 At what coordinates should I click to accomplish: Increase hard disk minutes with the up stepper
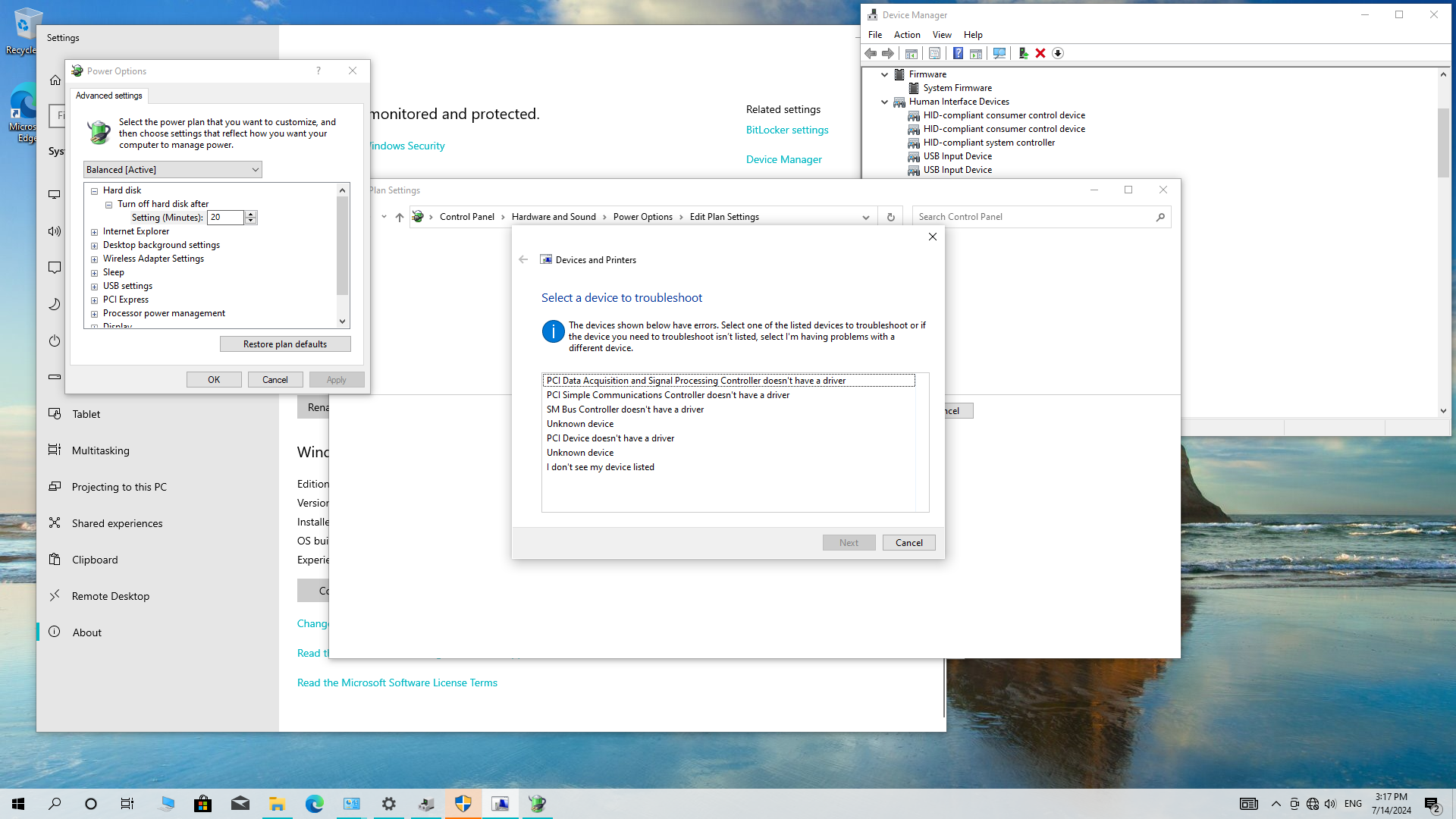(x=251, y=215)
